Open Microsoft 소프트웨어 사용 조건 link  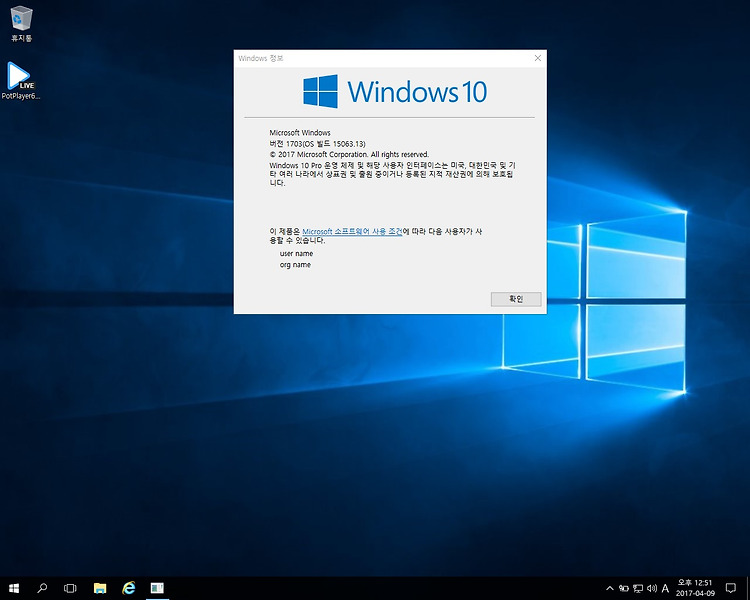pyautogui.click(x=352, y=232)
